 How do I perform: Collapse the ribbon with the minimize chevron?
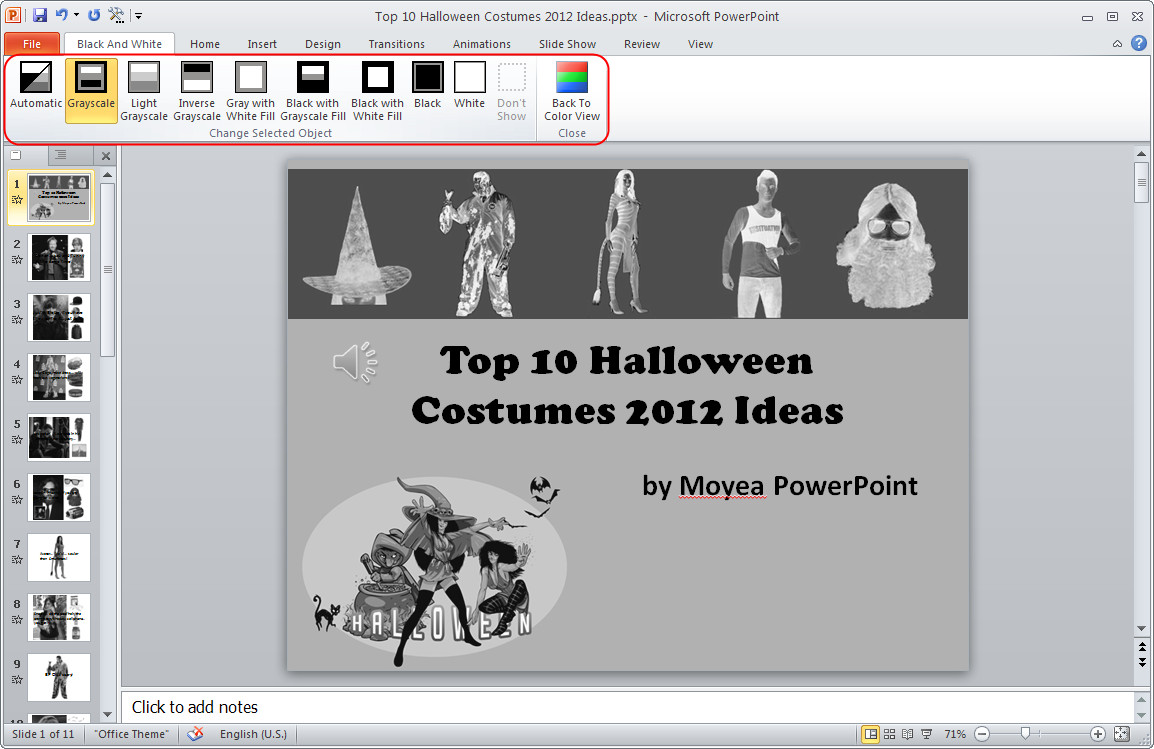pos(1116,44)
